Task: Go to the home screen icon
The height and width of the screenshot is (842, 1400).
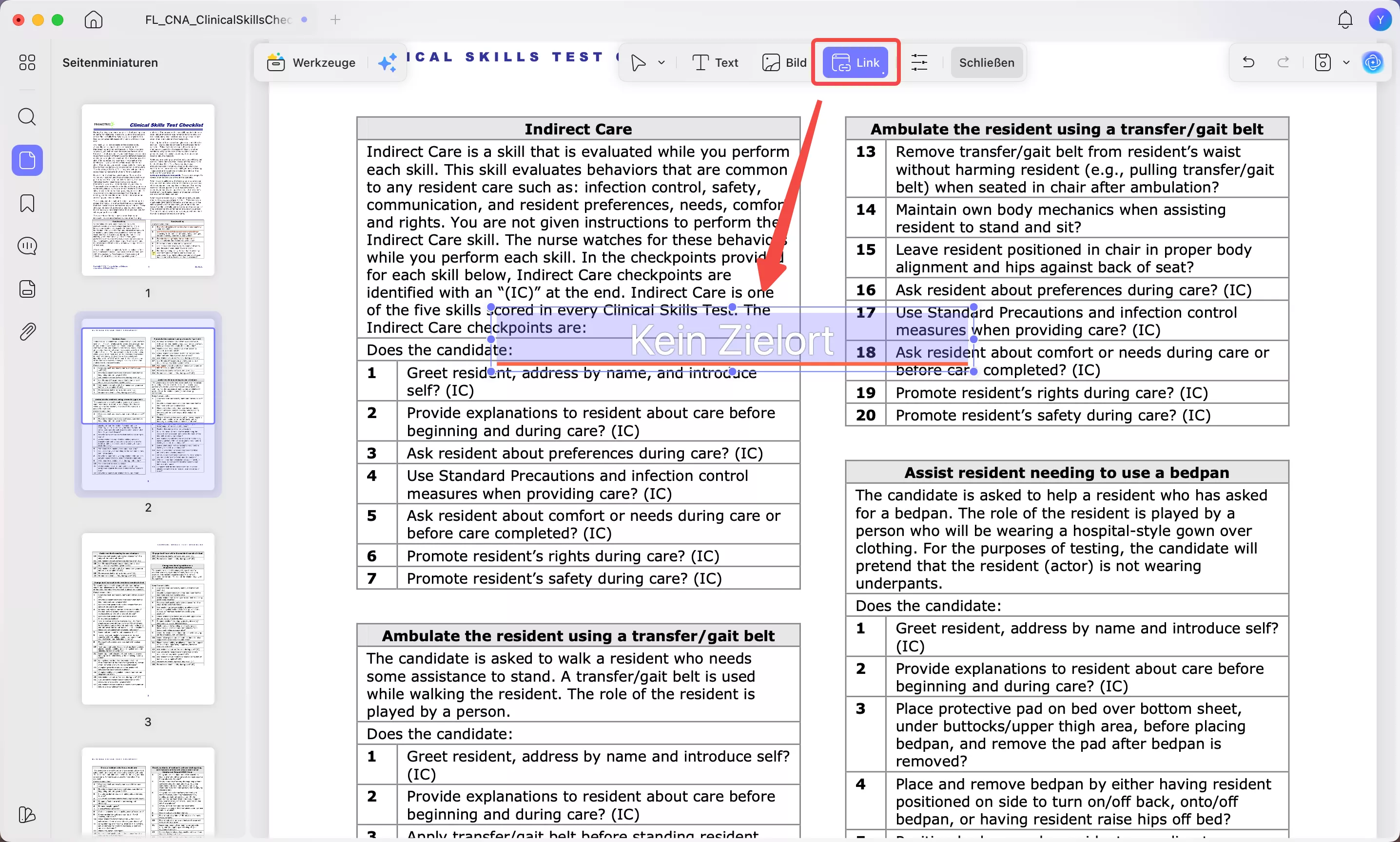Action: pyautogui.click(x=94, y=20)
